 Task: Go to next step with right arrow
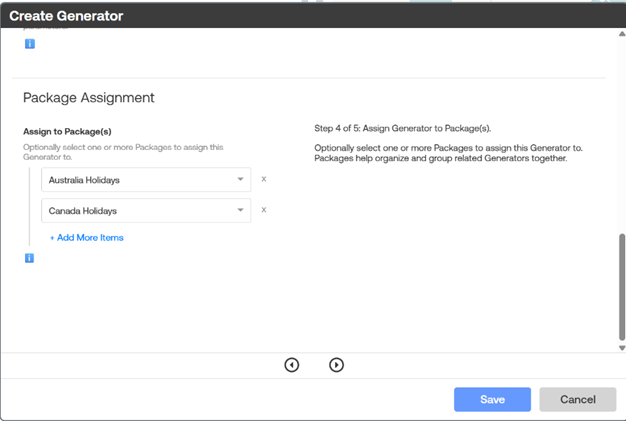click(x=336, y=365)
